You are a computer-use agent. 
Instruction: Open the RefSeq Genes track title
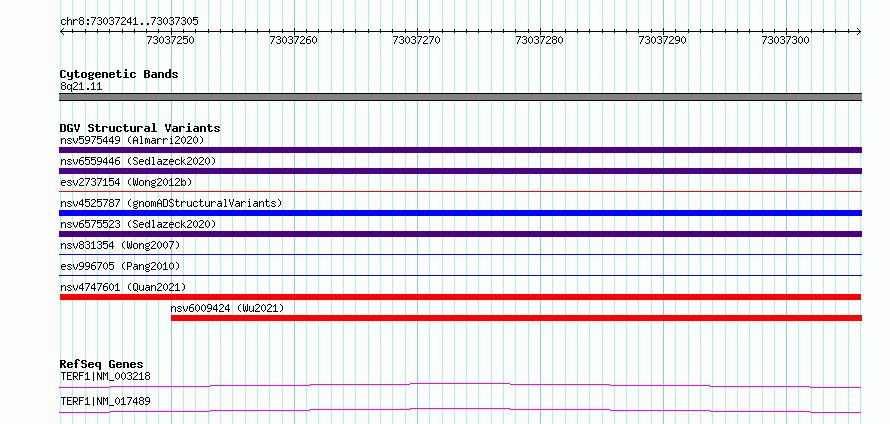coord(102,364)
